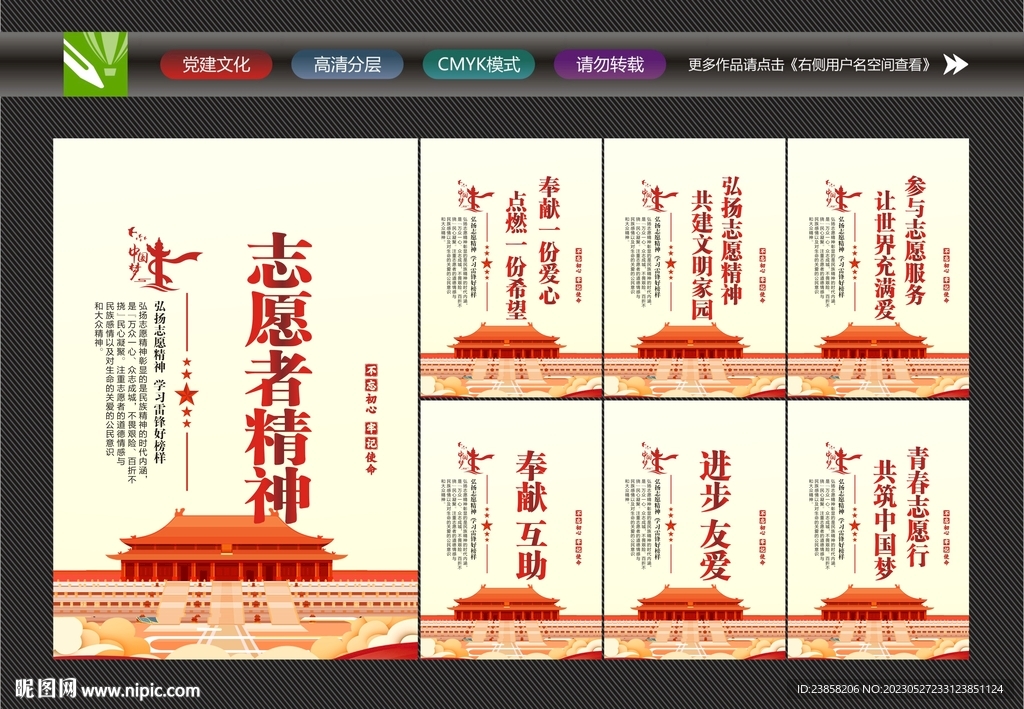Click the 更多作品请点击 右侧用户名空间查看 text

coord(810,65)
